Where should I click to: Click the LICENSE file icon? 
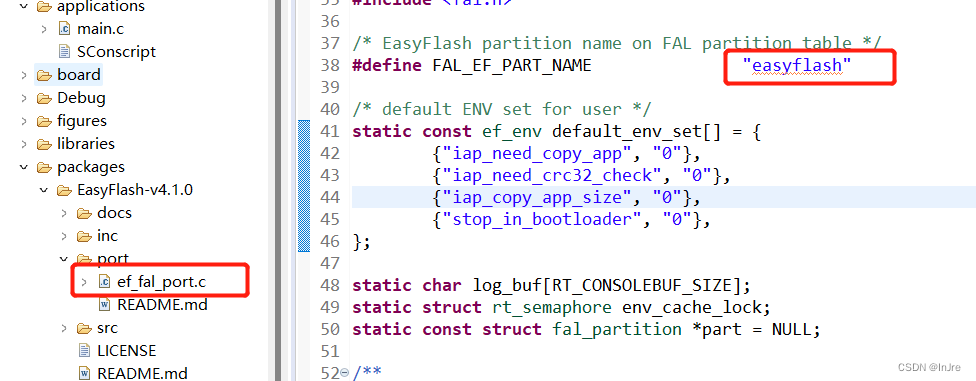[85, 351]
